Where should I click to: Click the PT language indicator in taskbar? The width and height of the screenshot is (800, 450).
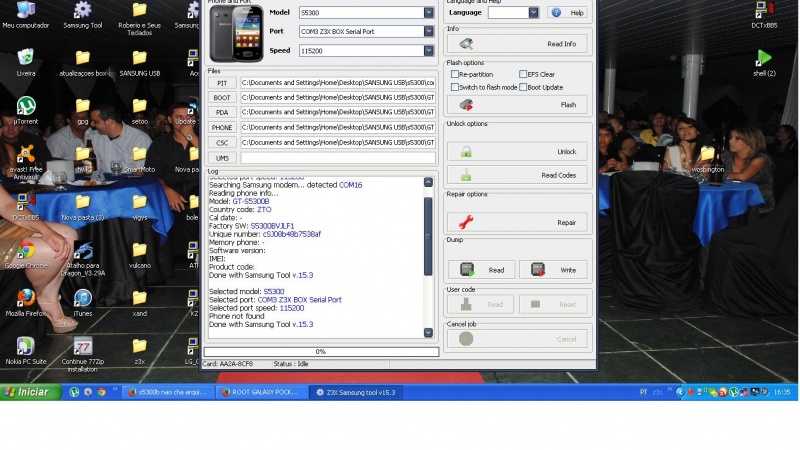point(643,392)
